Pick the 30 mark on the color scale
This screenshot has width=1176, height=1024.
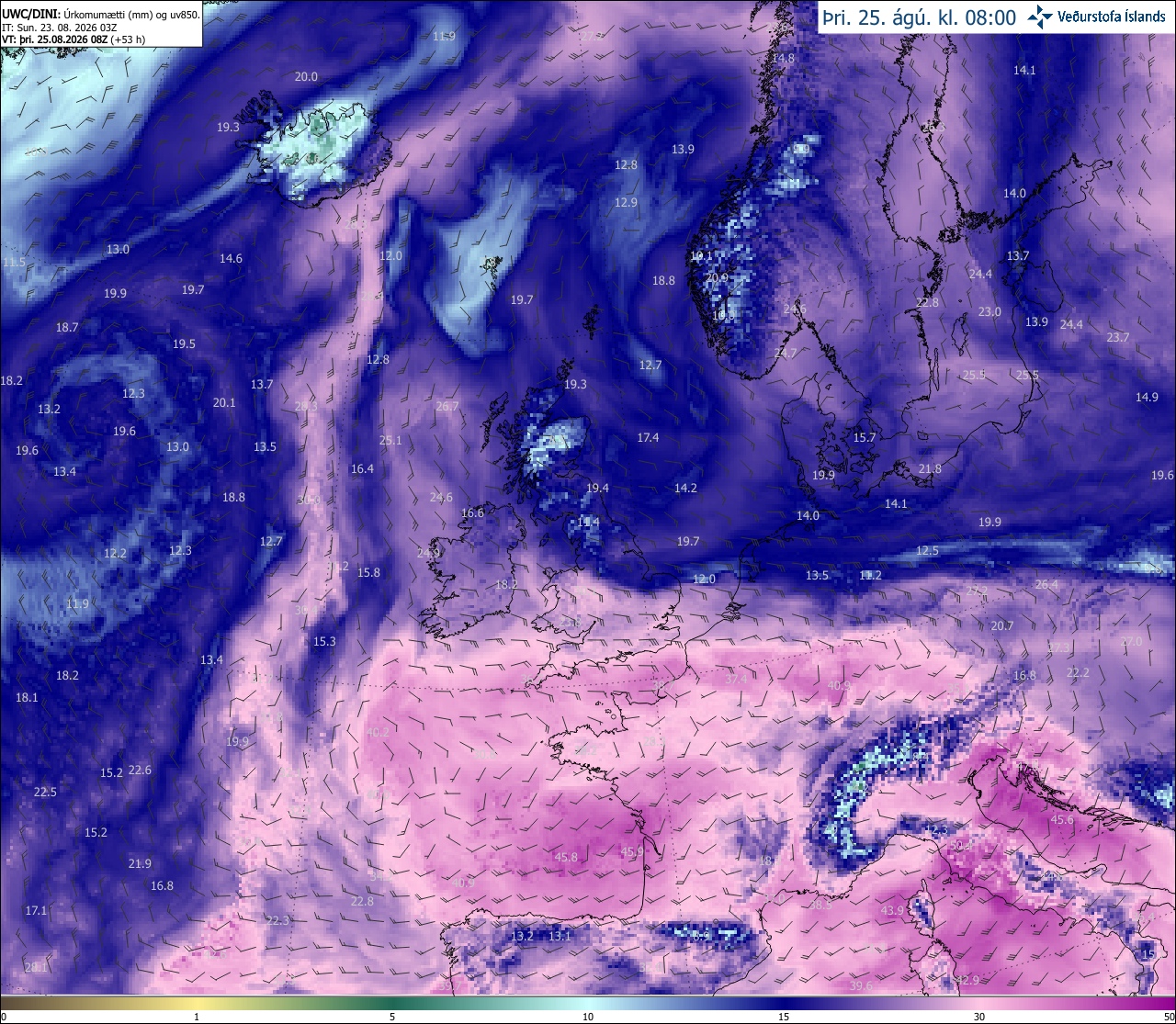pyautogui.click(x=979, y=1017)
